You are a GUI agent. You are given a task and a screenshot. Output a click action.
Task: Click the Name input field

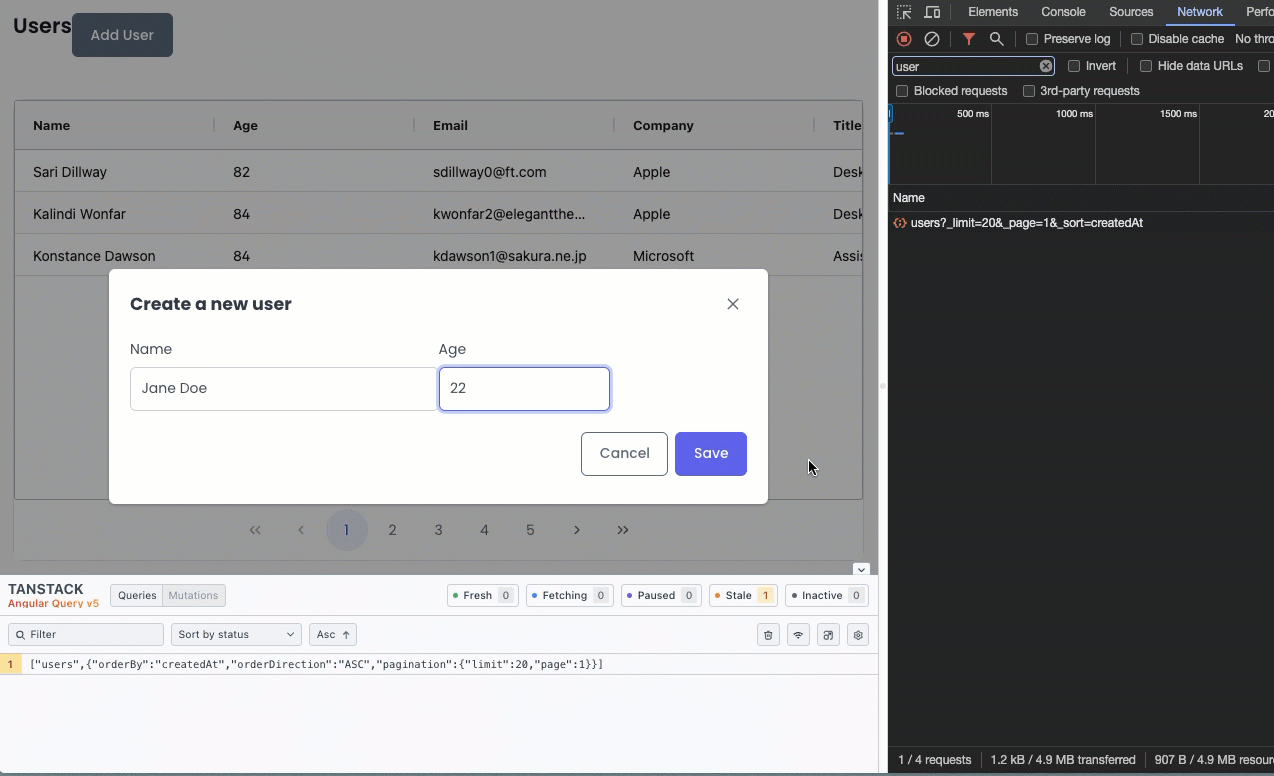283,389
